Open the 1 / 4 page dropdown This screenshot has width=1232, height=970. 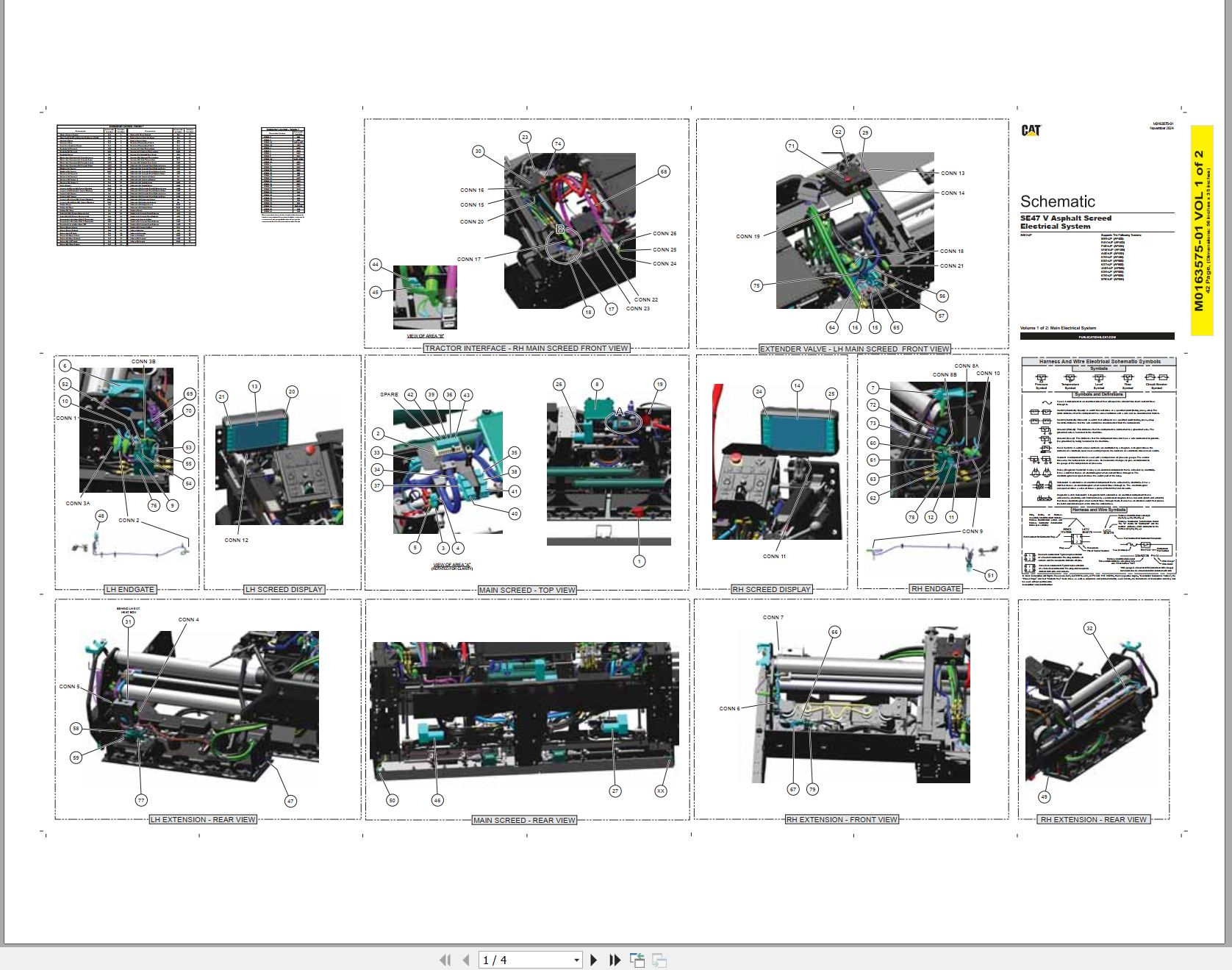tap(576, 960)
